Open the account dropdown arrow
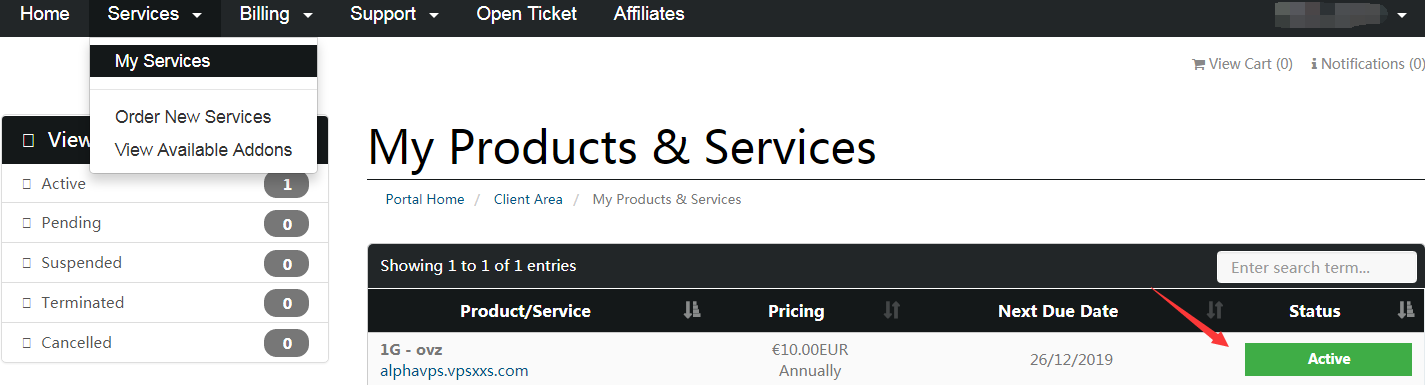 pos(1401,15)
